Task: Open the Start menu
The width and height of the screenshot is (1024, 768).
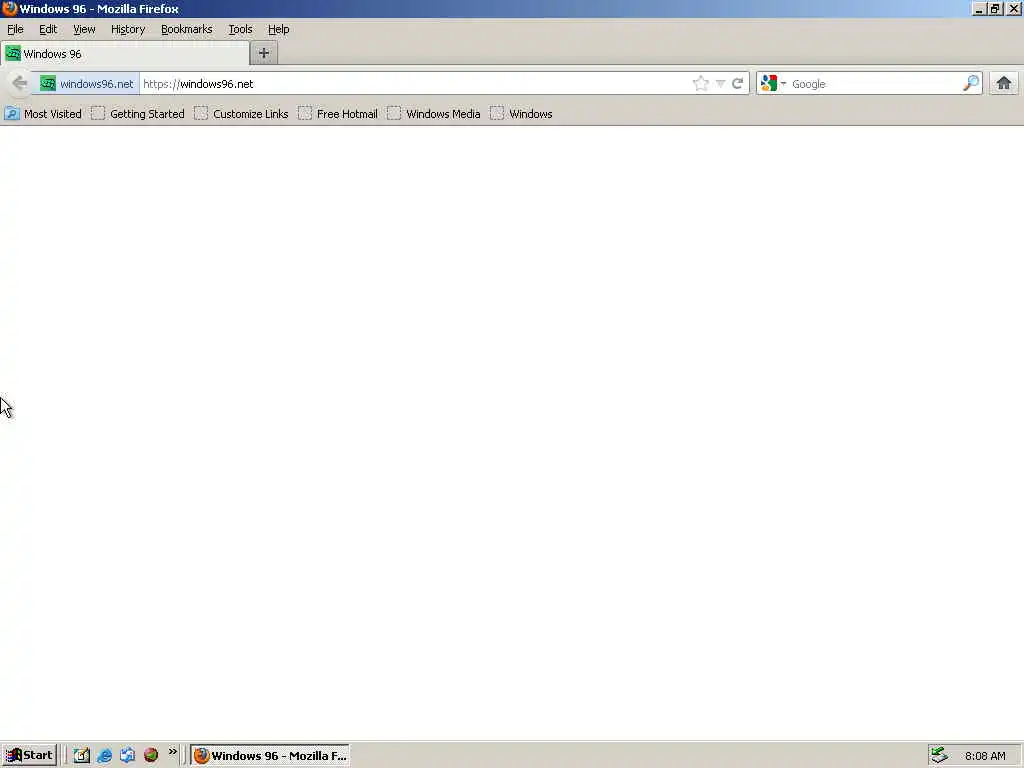Action: tap(29, 756)
